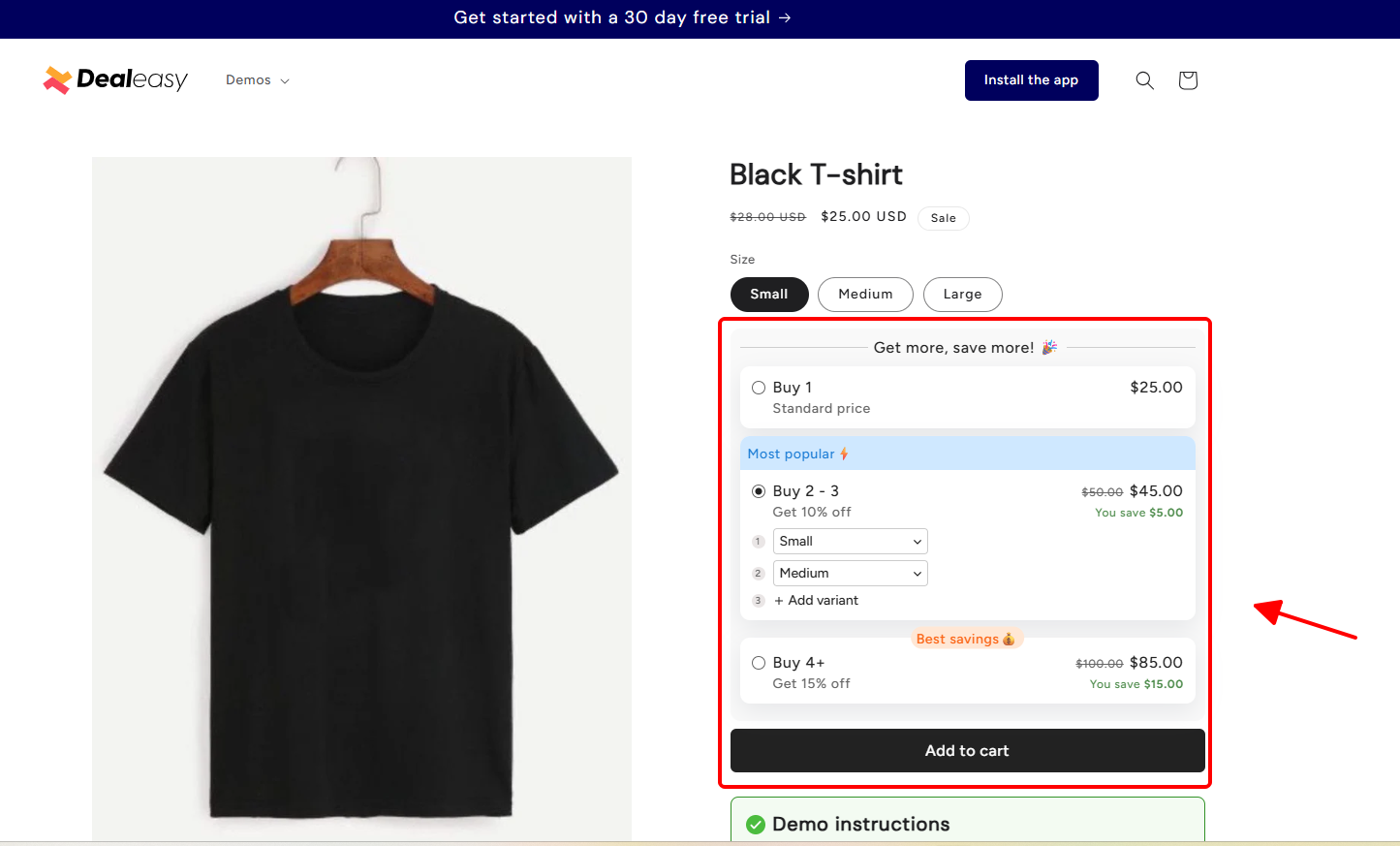The image size is (1400, 846).
Task: Click the Install the app button
Action: (1031, 80)
